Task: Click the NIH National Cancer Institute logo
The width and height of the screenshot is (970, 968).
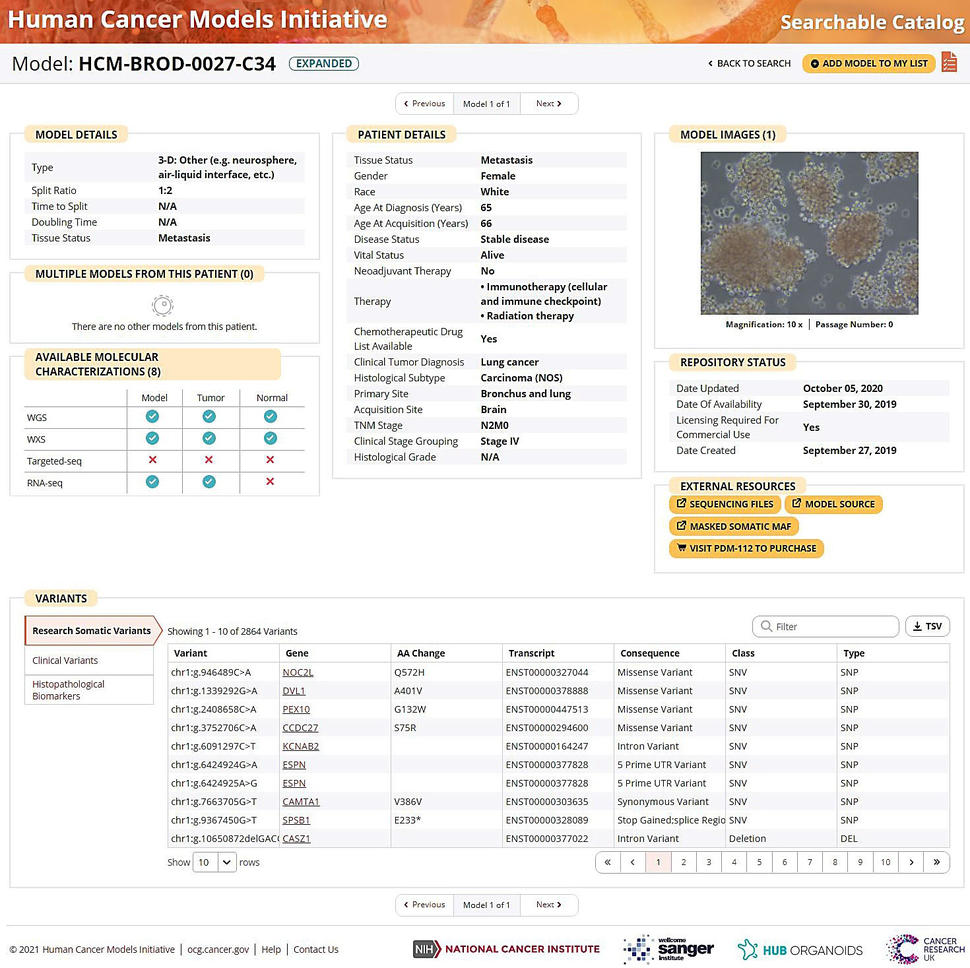Action: (x=505, y=949)
